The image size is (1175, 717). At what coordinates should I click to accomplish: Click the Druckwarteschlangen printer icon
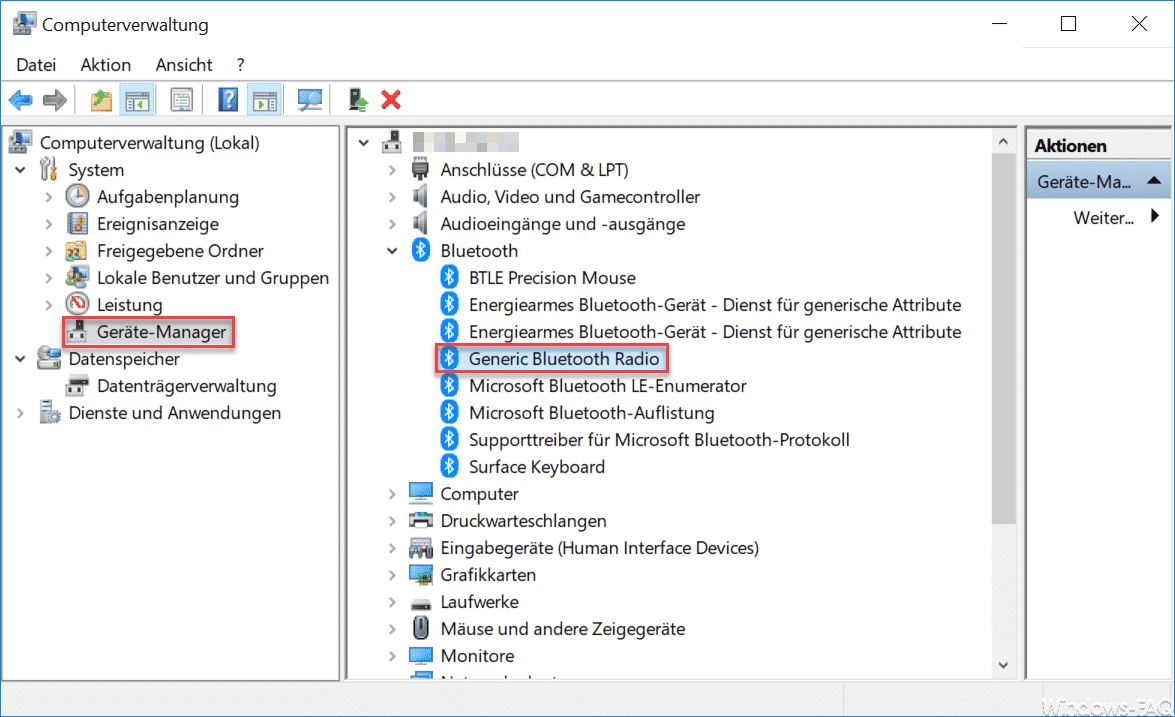(x=420, y=520)
